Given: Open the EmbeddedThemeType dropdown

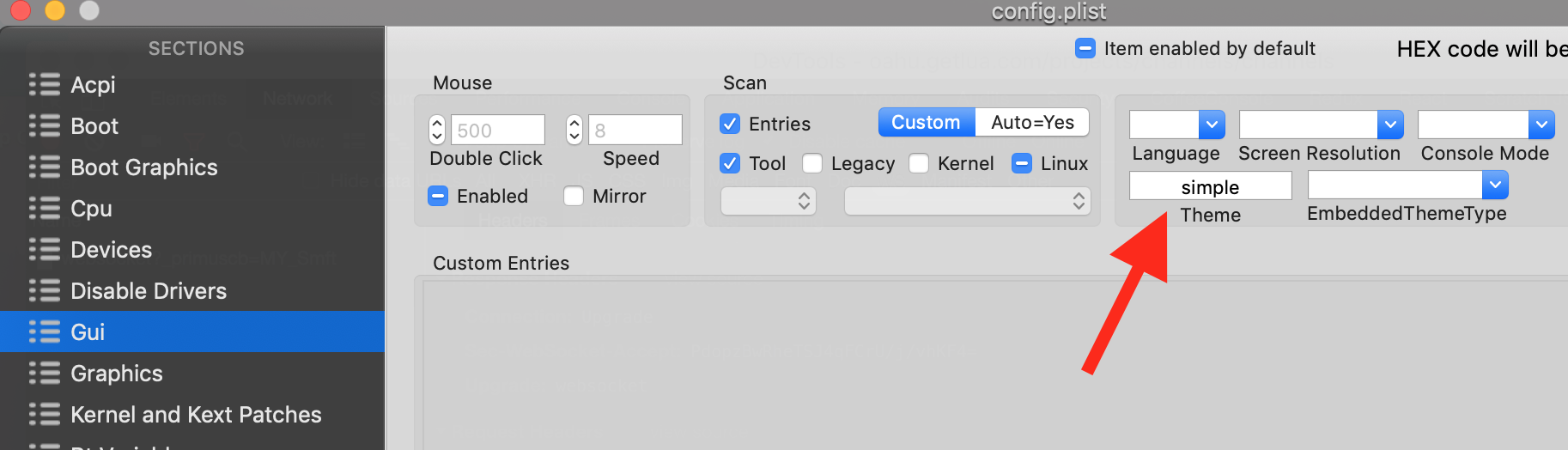Looking at the screenshot, I should (x=1494, y=185).
